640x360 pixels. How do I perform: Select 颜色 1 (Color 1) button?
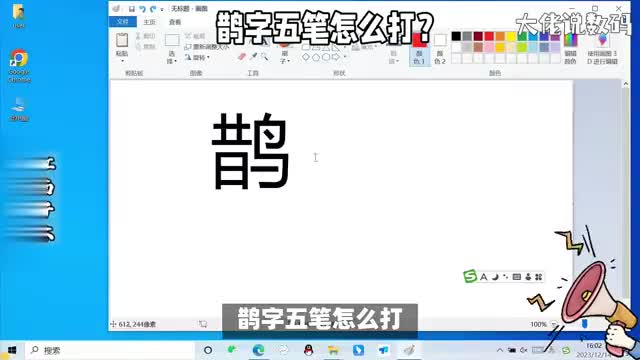419,49
